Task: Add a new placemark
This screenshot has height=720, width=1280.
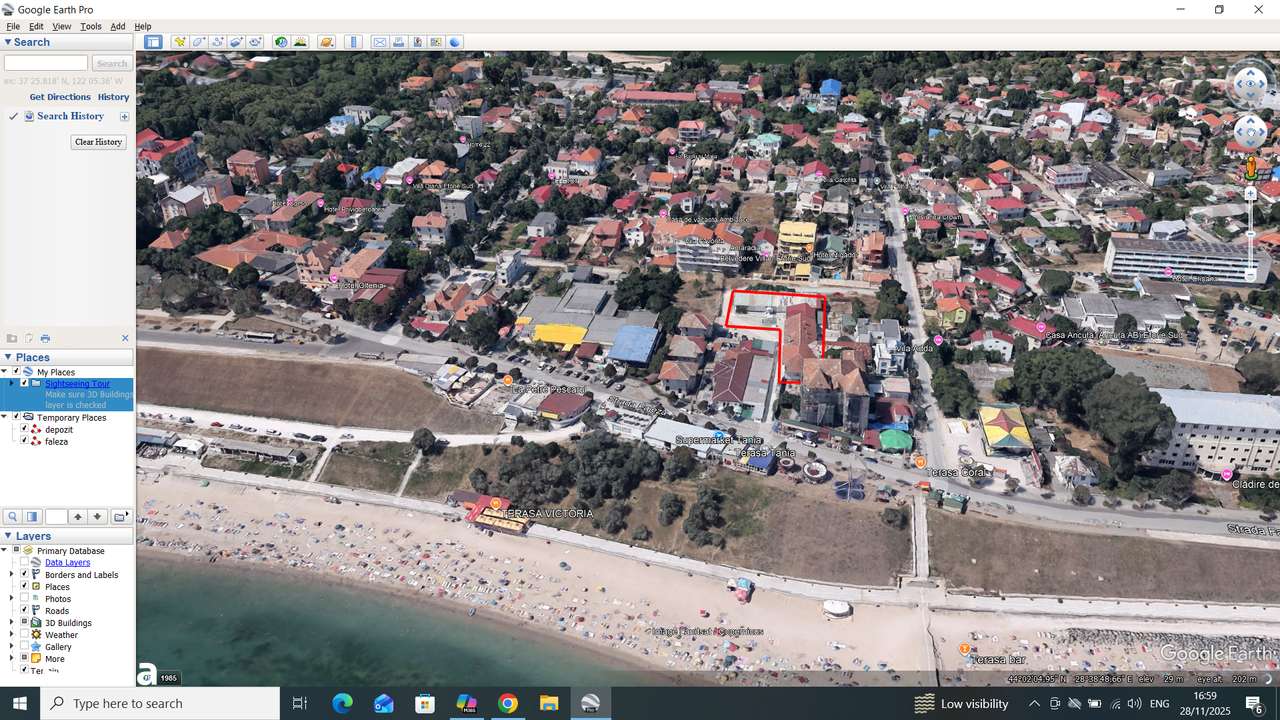Action: 181,42
